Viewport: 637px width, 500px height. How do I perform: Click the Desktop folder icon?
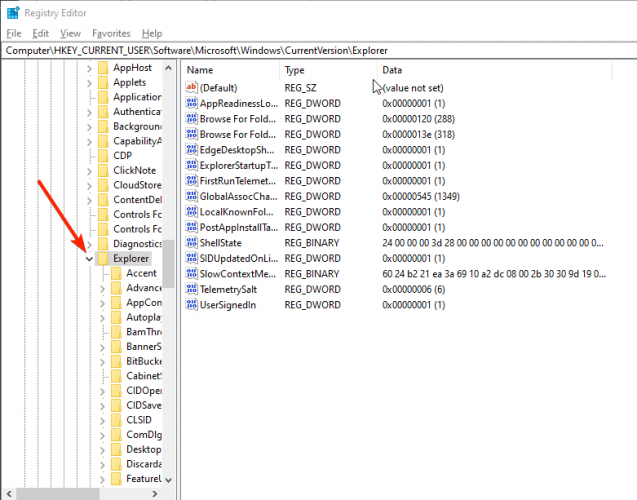click(x=117, y=449)
